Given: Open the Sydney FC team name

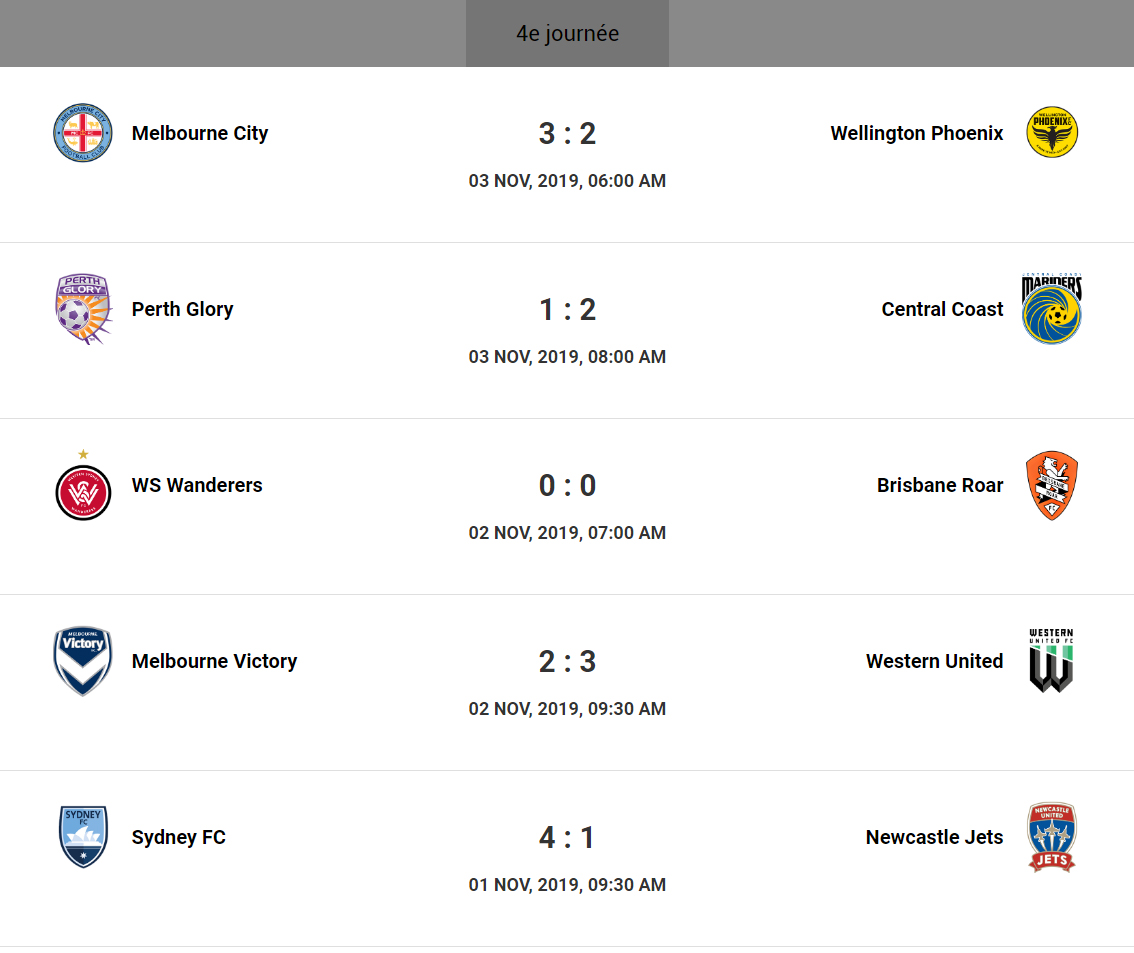Looking at the screenshot, I should (x=178, y=837).
